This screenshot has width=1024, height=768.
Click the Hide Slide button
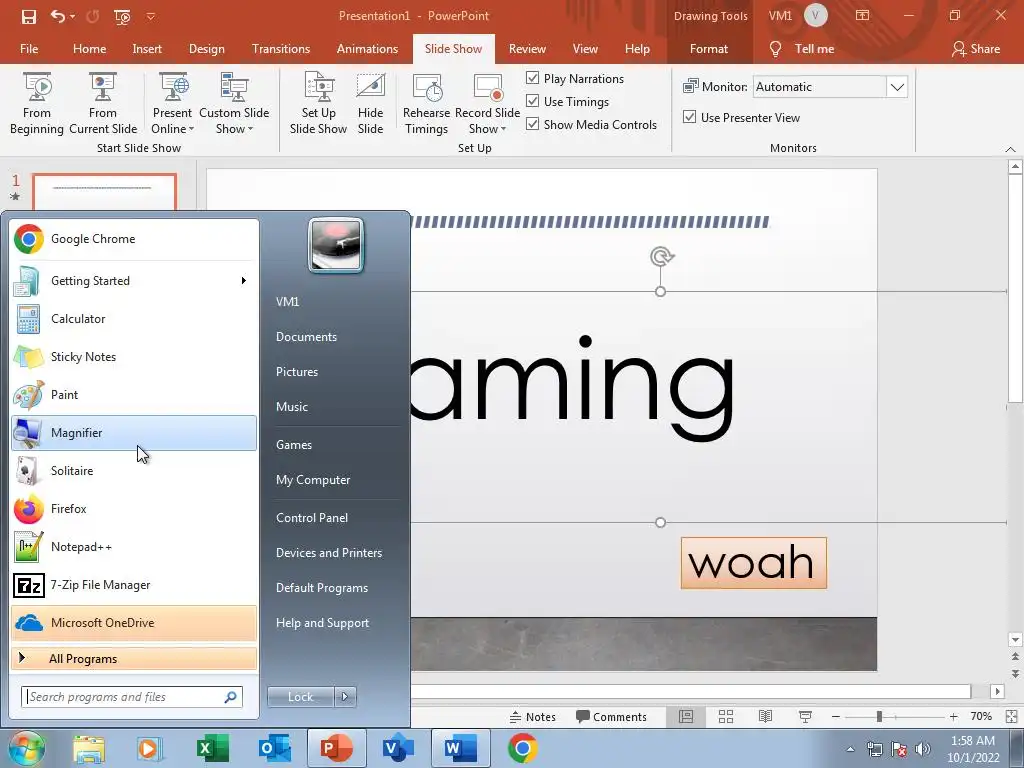[370, 104]
